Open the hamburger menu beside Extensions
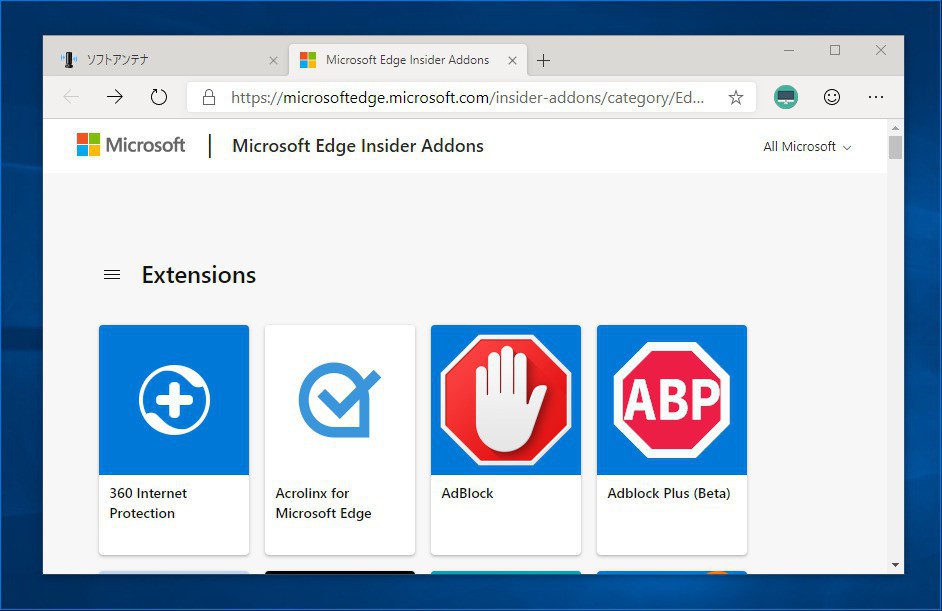 tap(112, 275)
